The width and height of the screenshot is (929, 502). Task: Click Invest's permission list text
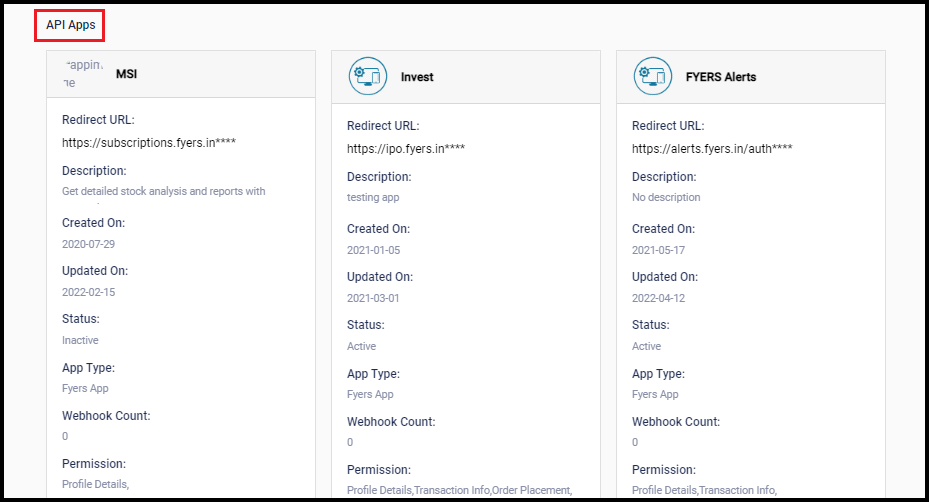pyautogui.click(x=459, y=490)
